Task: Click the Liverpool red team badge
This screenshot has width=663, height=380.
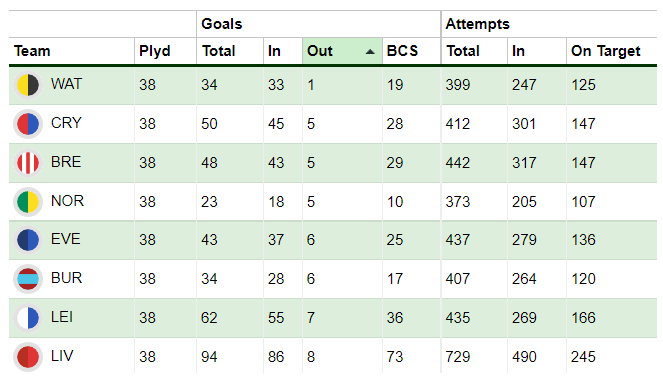Action: 28,356
